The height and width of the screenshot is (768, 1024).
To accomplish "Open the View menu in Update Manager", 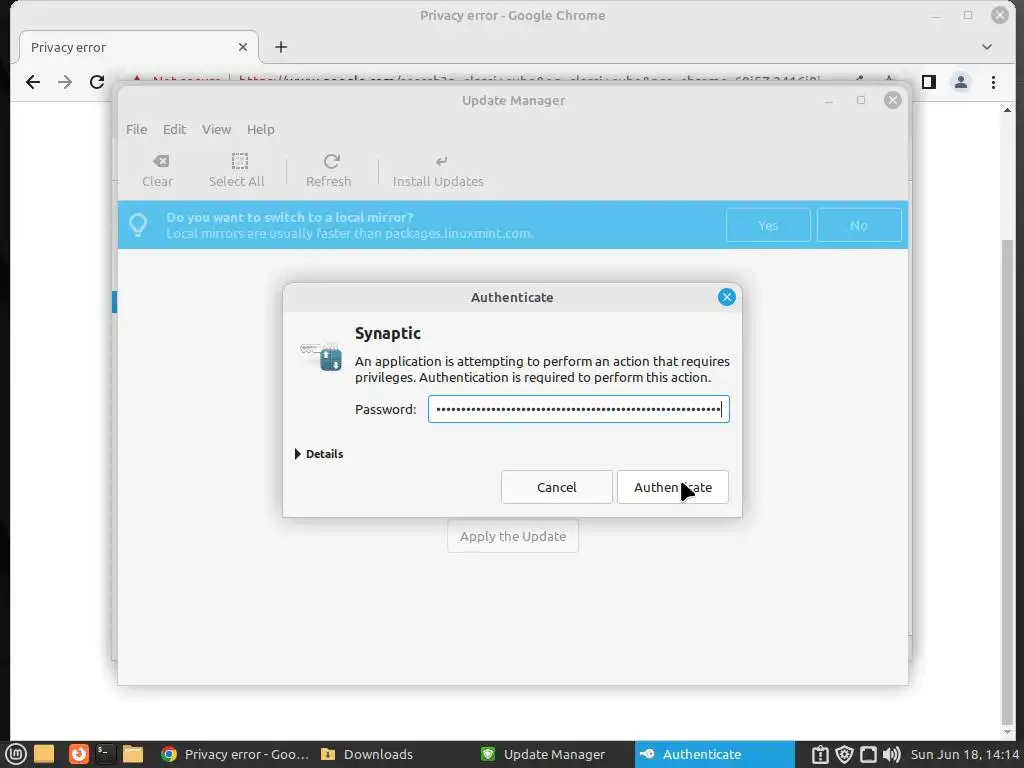I will pyautogui.click(x=216, y=129).
